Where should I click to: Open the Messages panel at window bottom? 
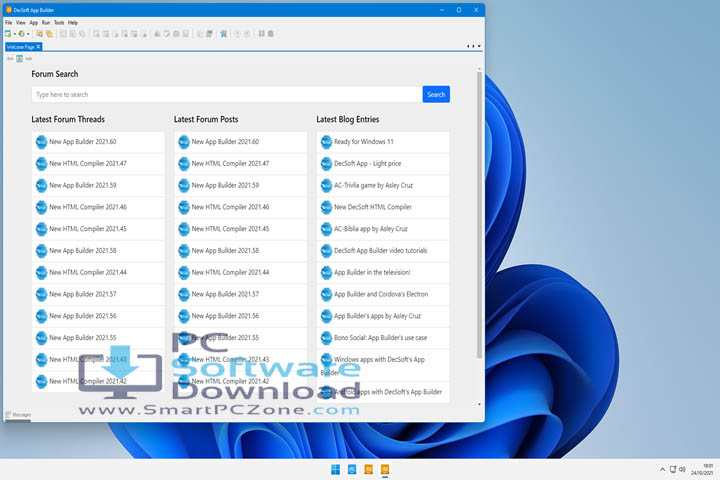pos(18,415)
